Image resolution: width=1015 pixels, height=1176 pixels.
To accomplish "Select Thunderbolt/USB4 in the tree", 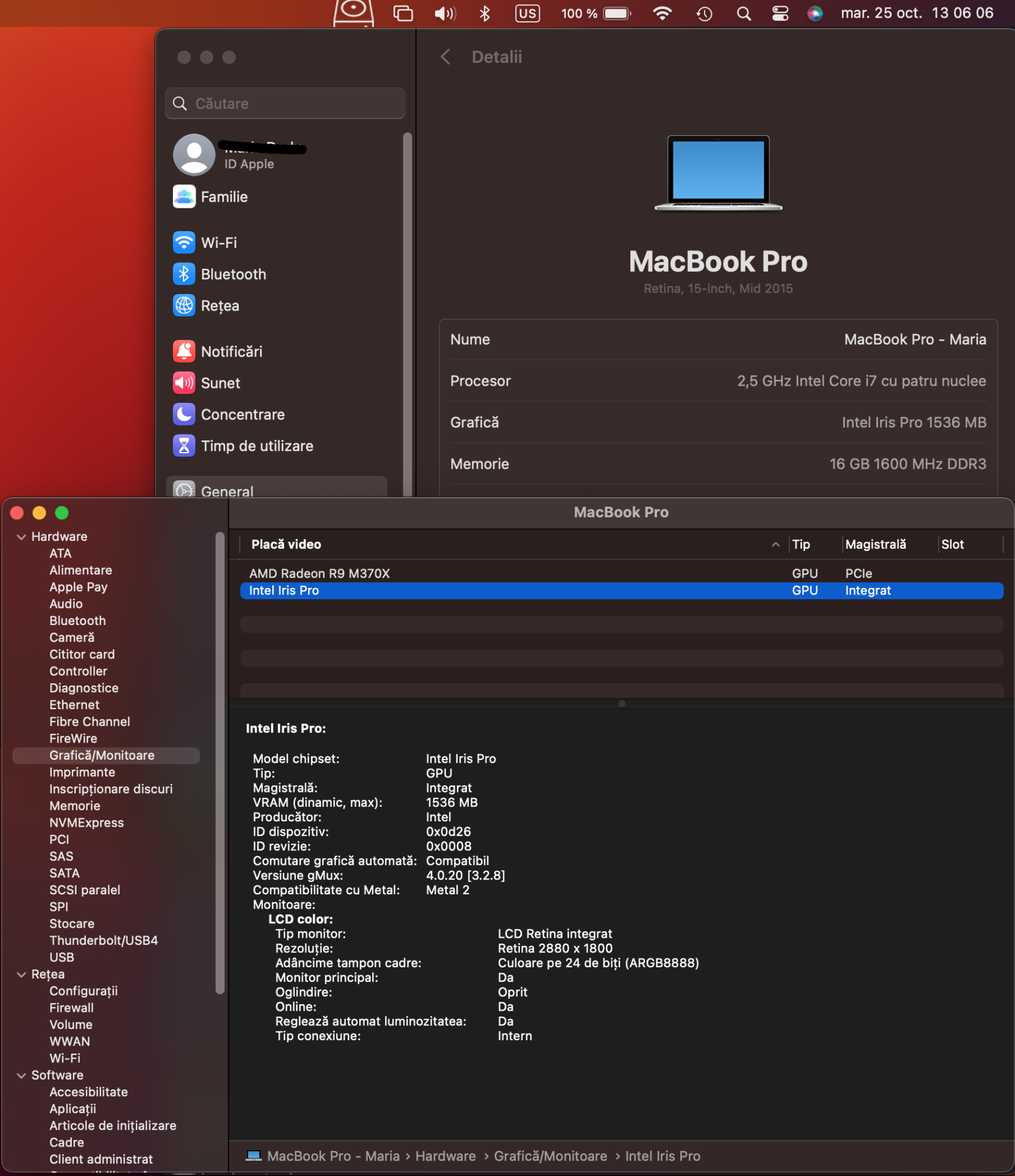I will pos(103,940).
